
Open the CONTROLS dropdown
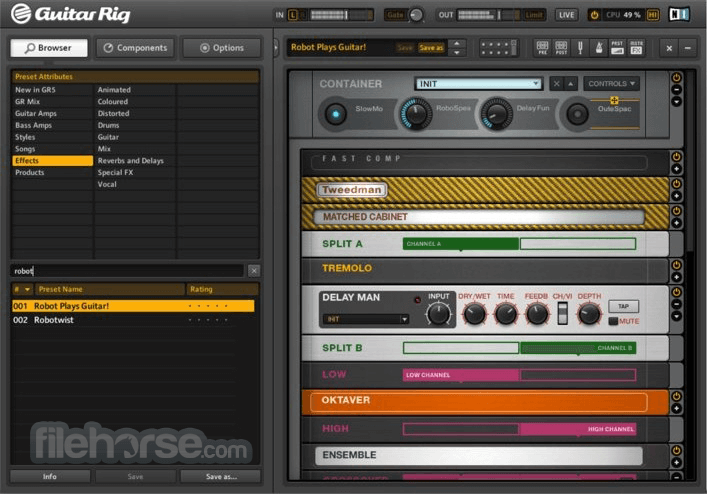[x=611, y=84]
